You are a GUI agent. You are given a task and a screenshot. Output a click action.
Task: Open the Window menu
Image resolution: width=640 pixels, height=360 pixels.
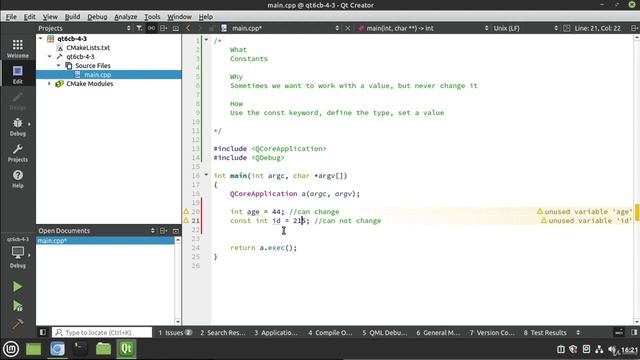pyautogui.click(x=179, y=17)
